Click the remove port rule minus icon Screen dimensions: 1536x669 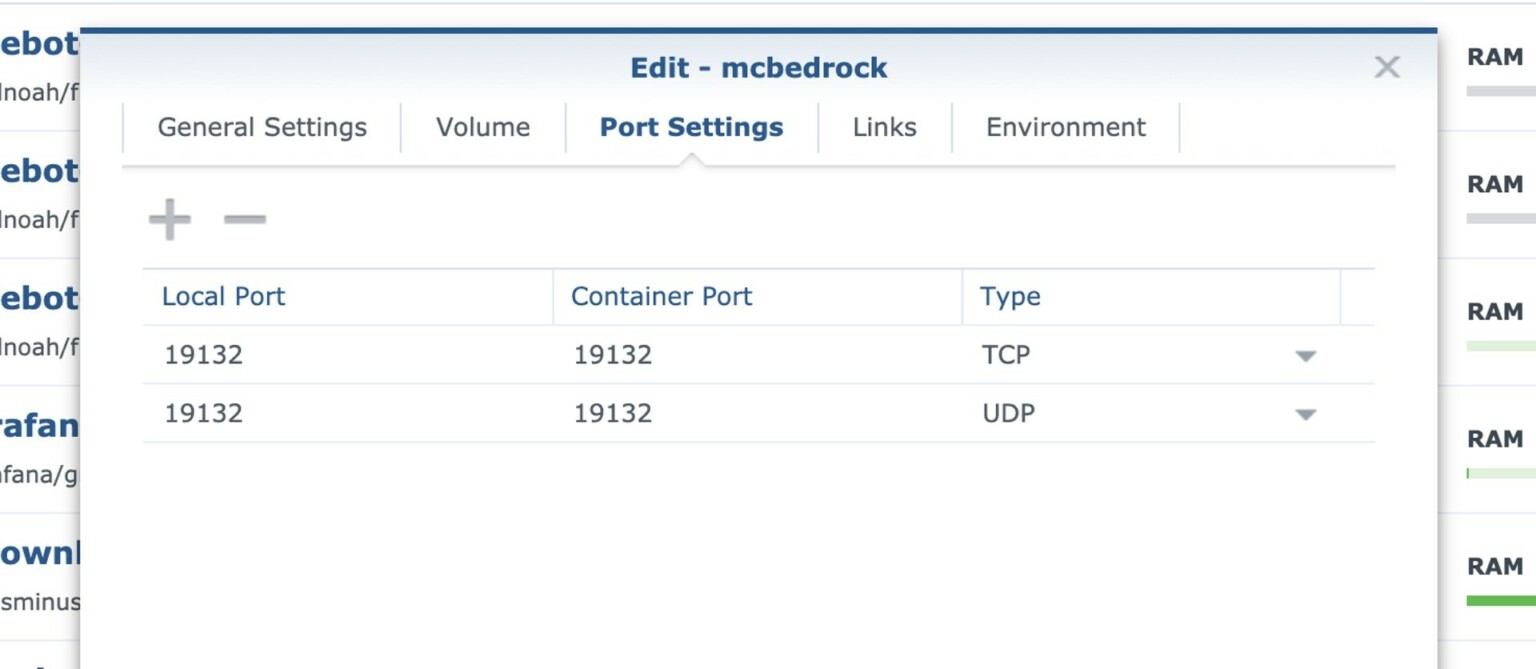tap(243, 220)
